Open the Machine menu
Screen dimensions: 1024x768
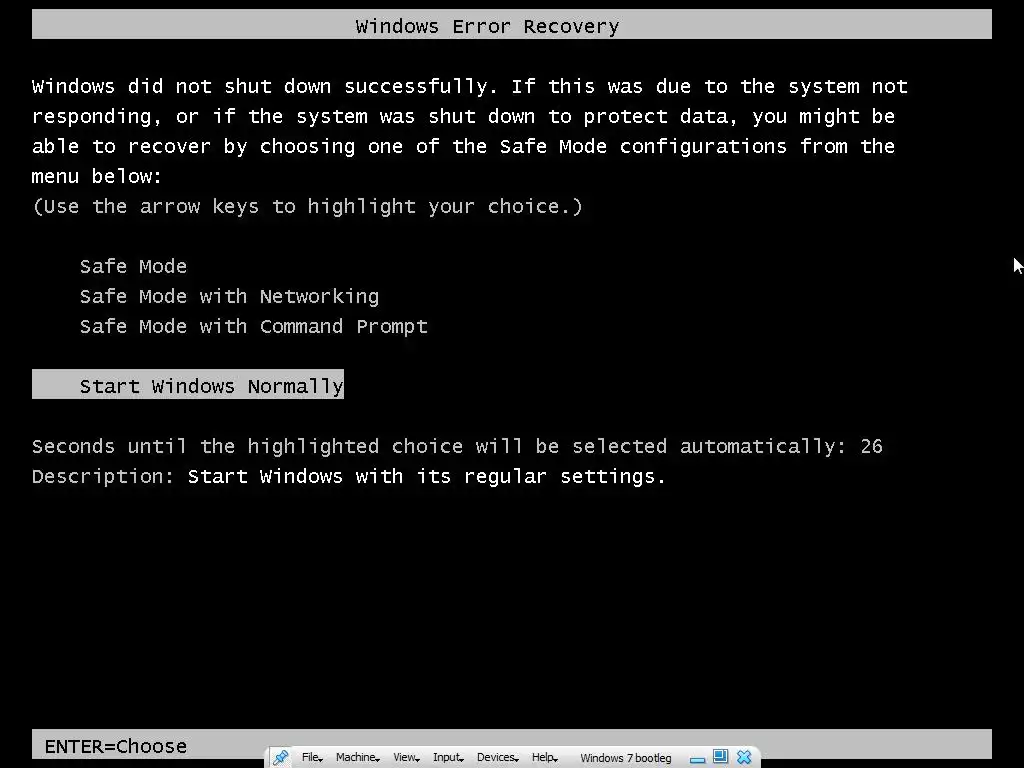[x=357, y=758]
